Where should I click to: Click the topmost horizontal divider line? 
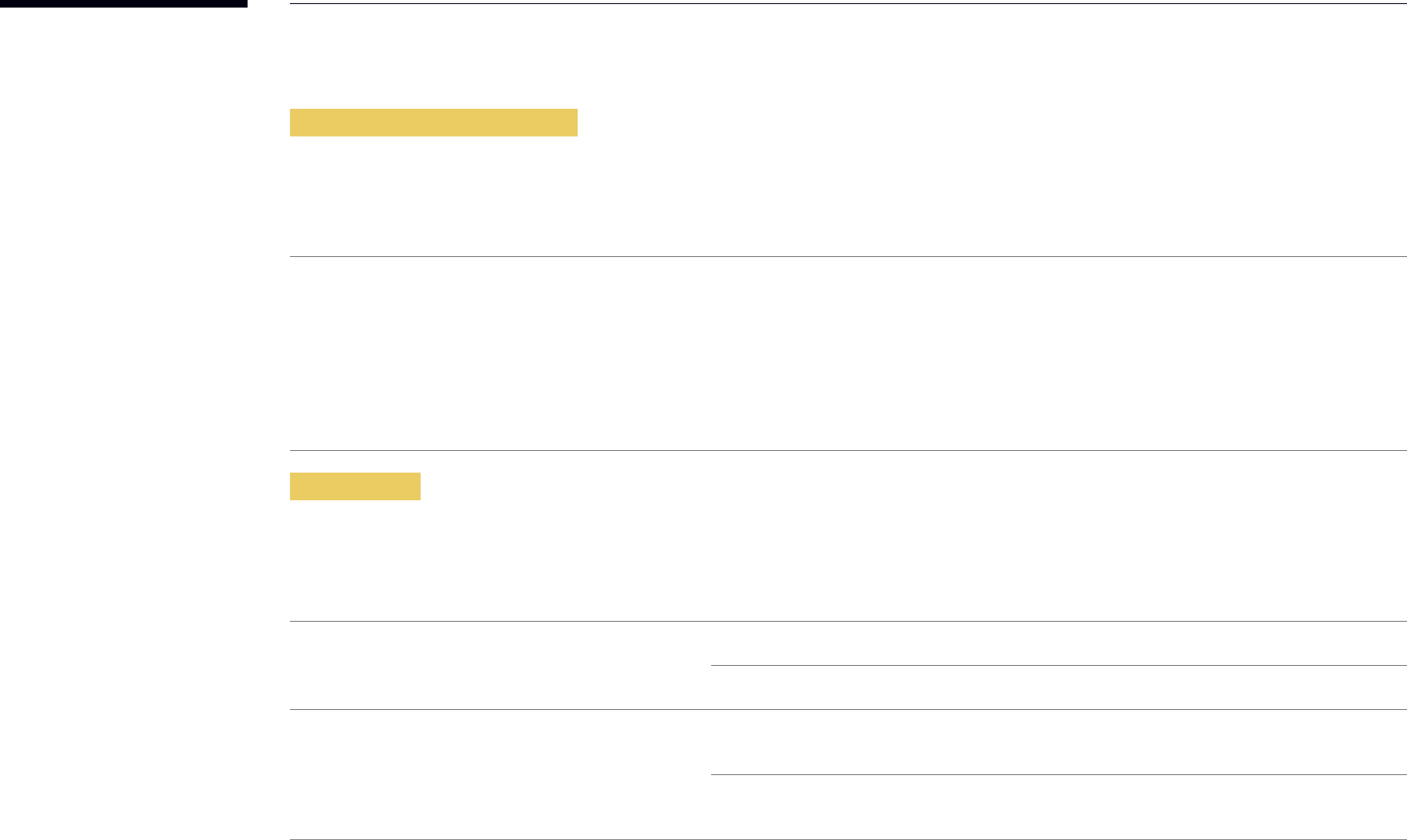pos(848,4)
